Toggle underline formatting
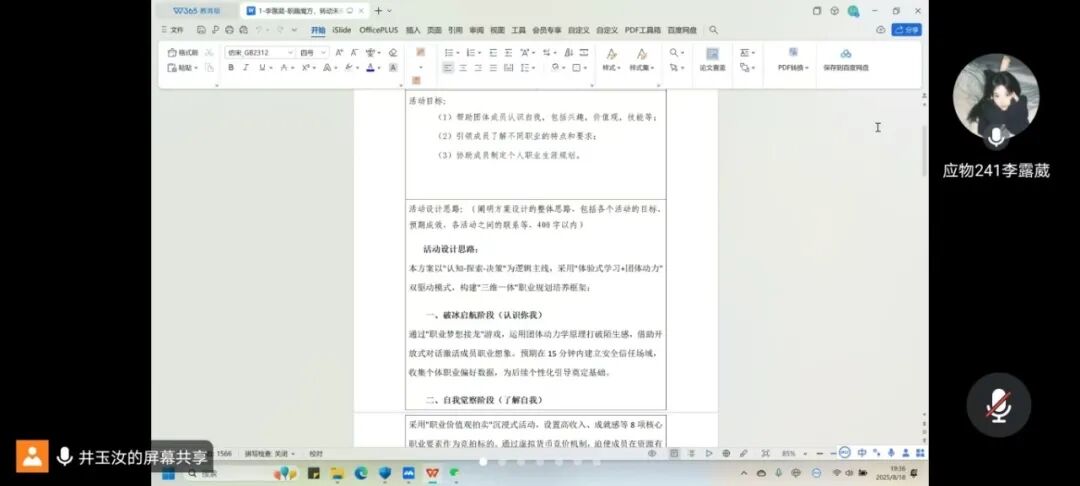The image size is (1080, 486). click(x=262, y=68)
